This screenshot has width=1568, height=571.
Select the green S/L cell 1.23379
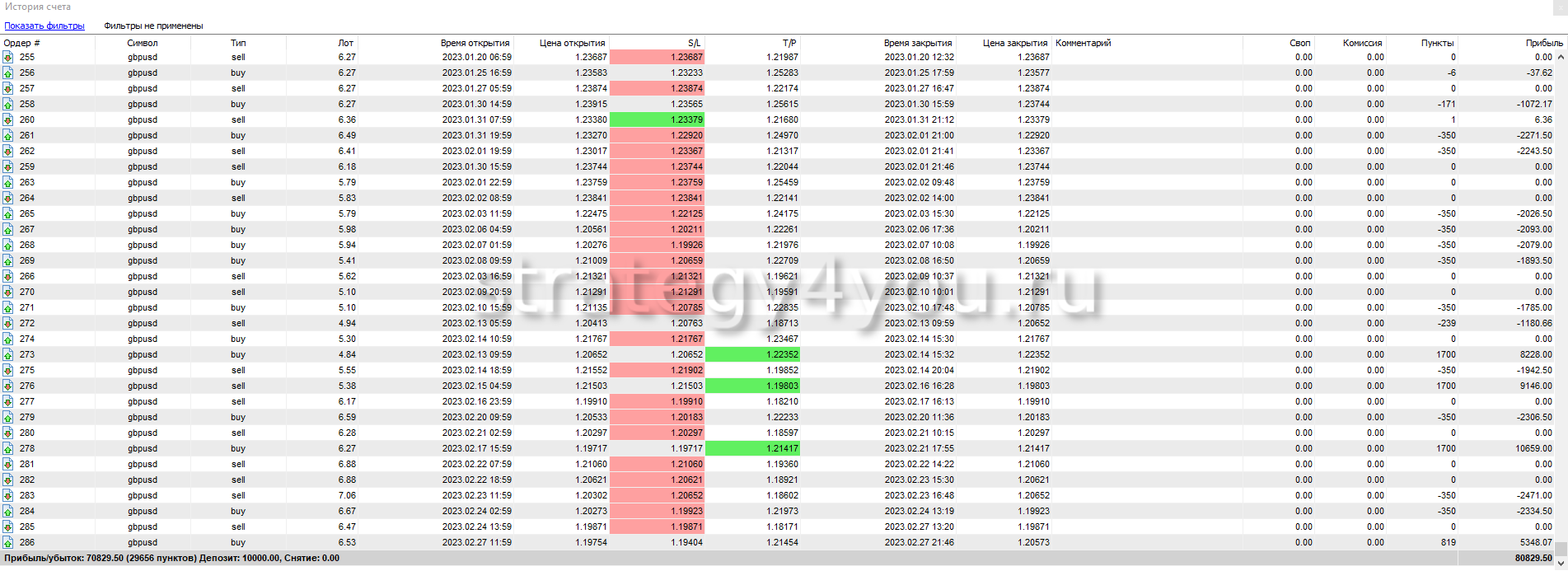pyautogui.click(x=657, y=119)
